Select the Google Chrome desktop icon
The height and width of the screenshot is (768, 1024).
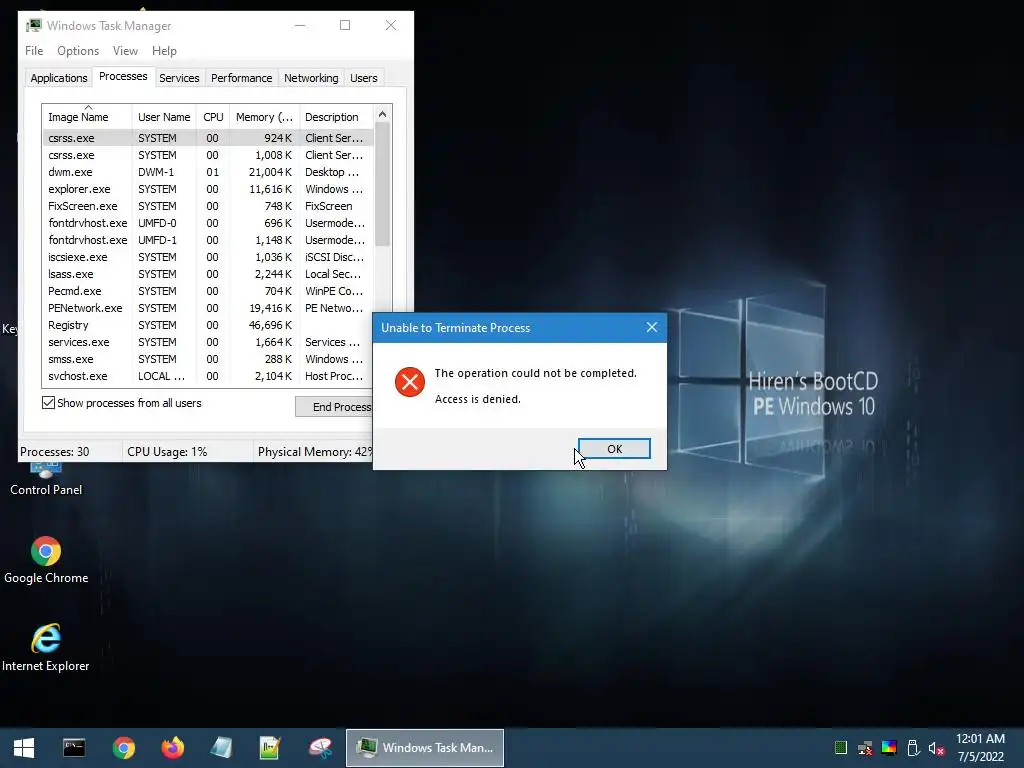click(x=46, y=560)
